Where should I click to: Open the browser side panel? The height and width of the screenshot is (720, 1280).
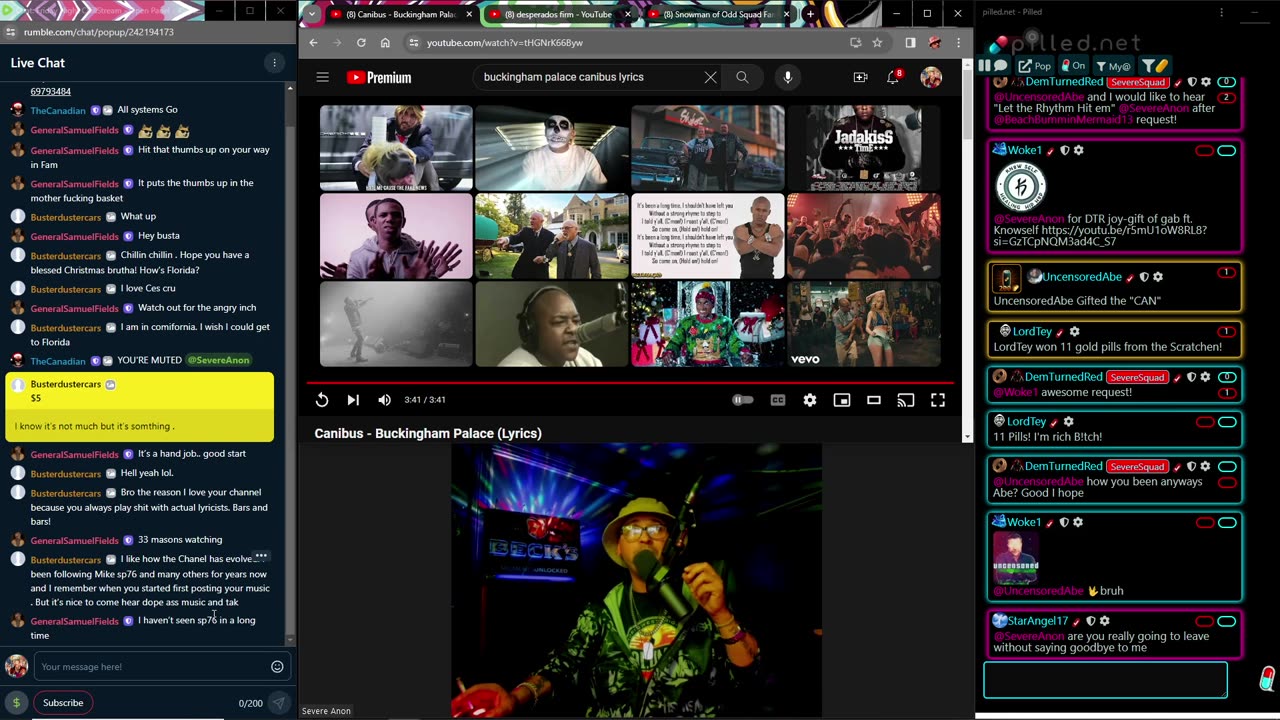click(x=910, y=43)
